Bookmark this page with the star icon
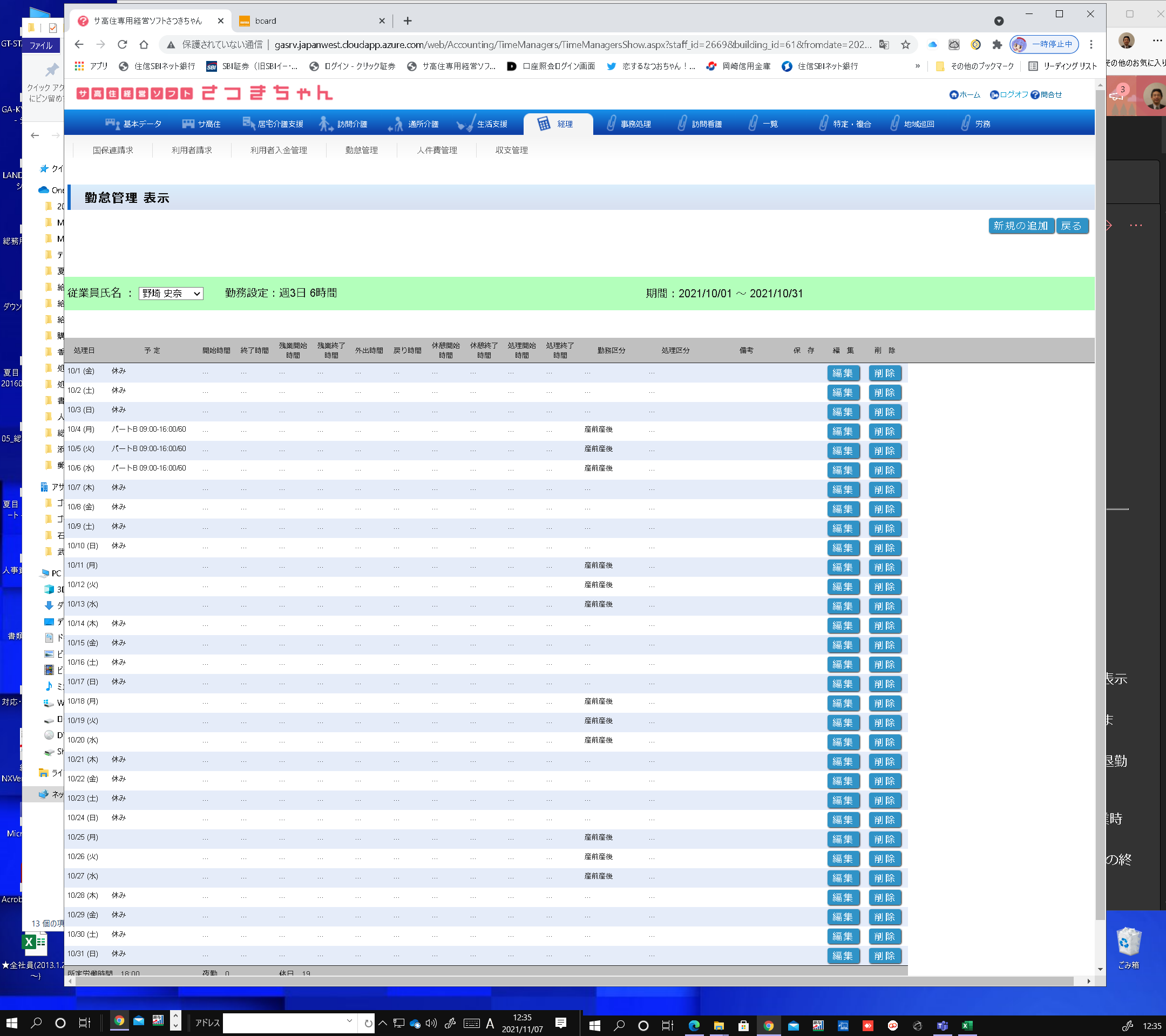Image resolution: width=1166 pixels, height=1036 pixels. click(x=905, y=44)
